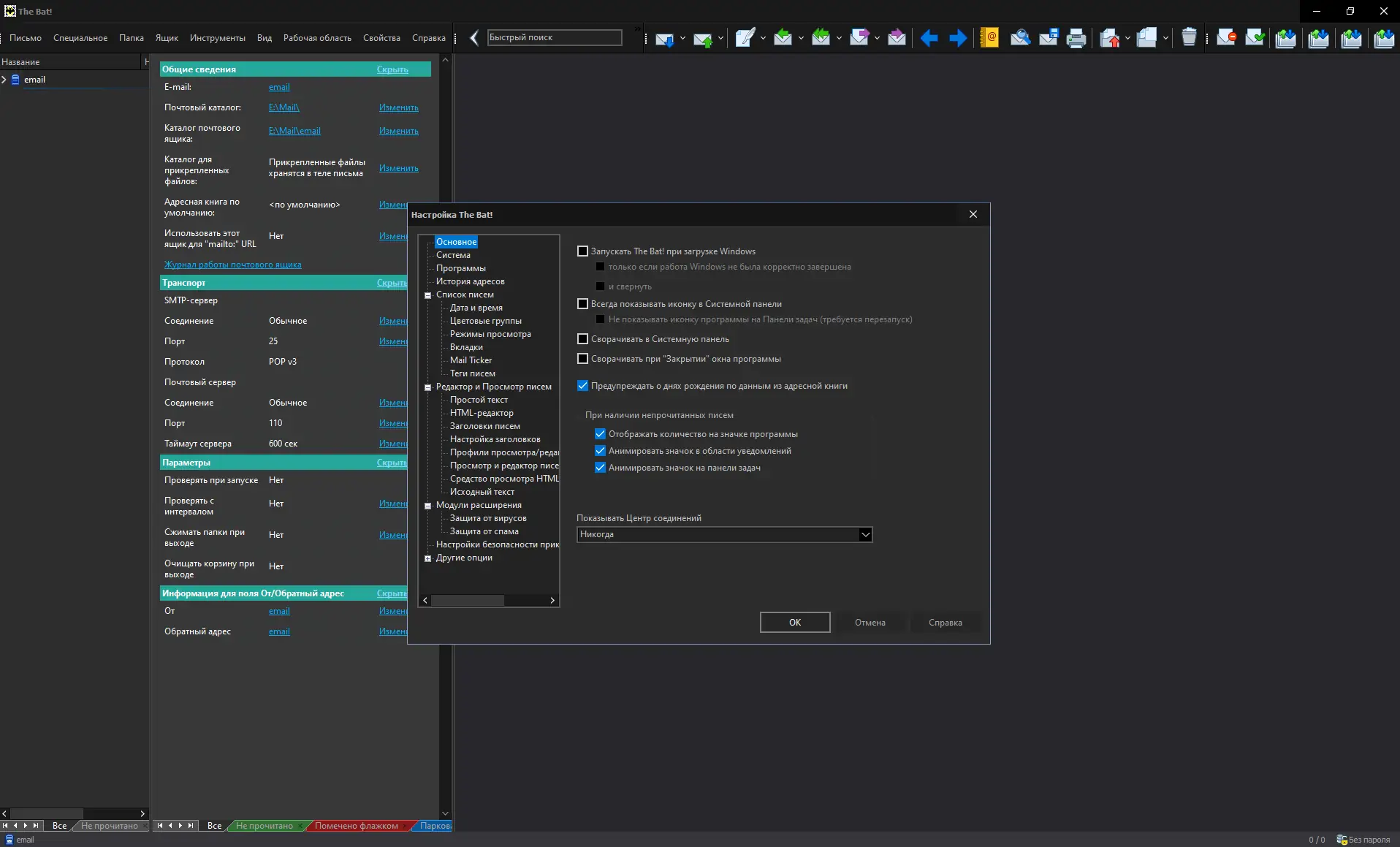
Task: Select 'Защита от спама' in settings tree
Action: (484, 531)
